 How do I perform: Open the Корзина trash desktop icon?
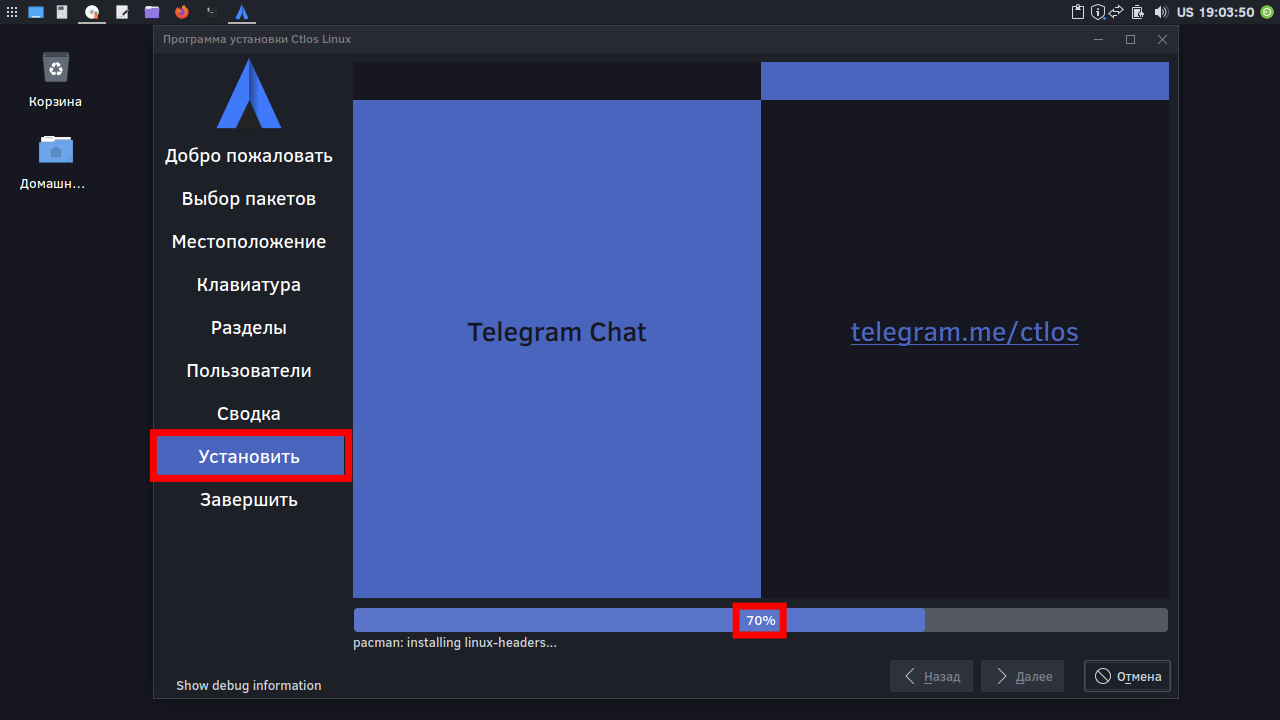55,79
